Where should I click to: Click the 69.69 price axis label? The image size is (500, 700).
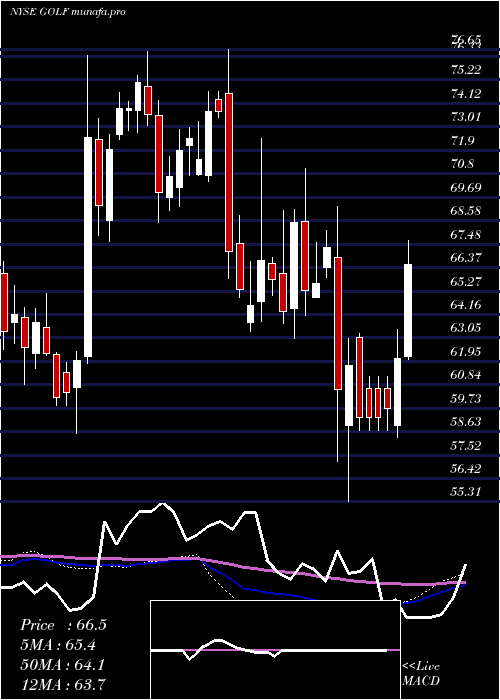[466, 188]
